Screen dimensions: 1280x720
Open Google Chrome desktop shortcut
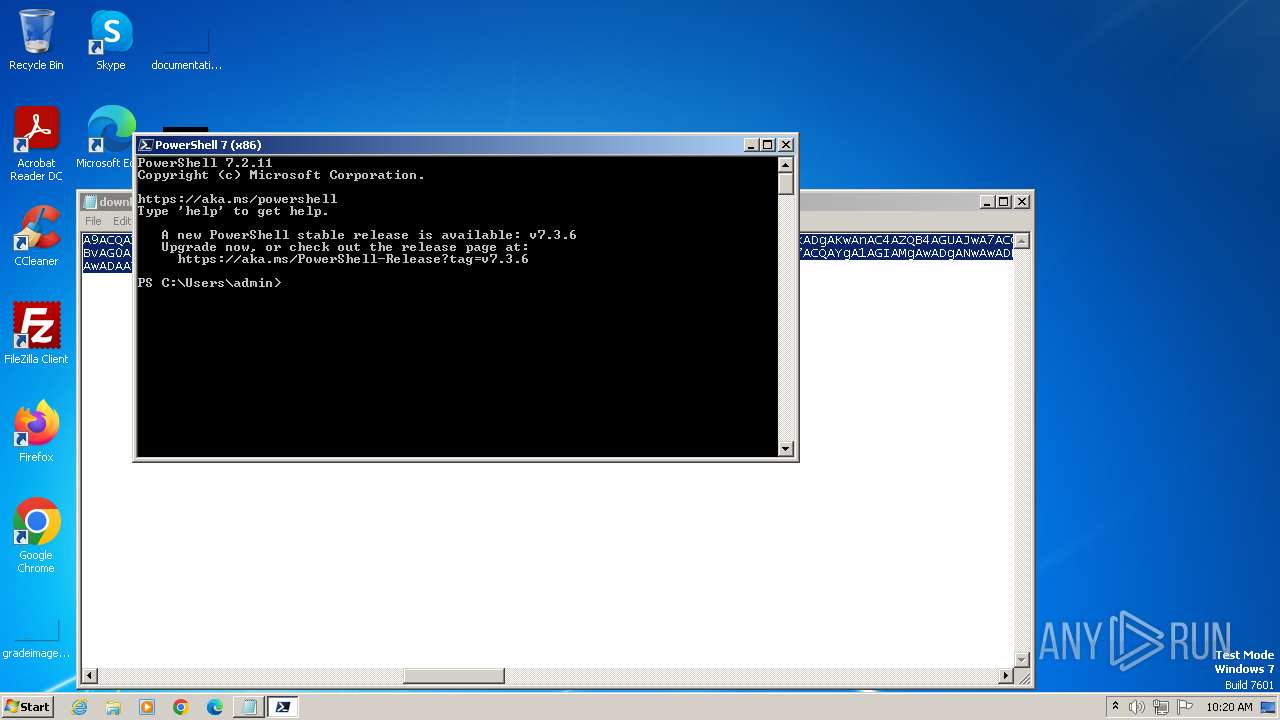point(36,536)
